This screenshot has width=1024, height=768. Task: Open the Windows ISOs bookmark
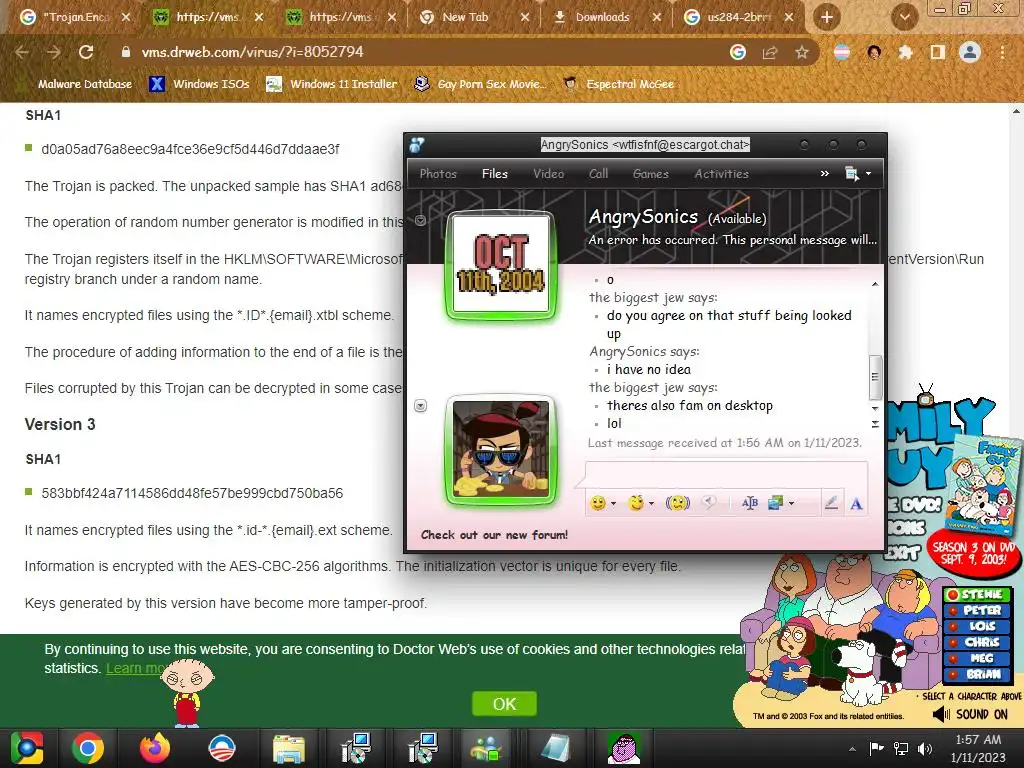coord(200,84)
